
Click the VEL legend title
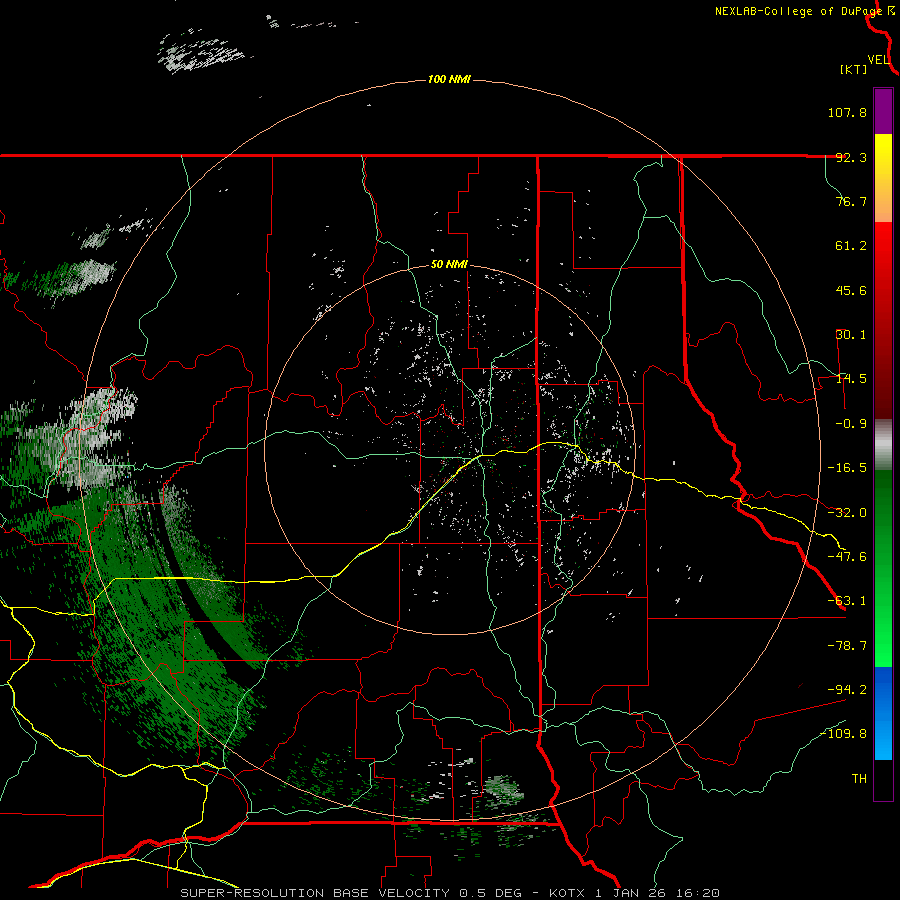[878, 60]
